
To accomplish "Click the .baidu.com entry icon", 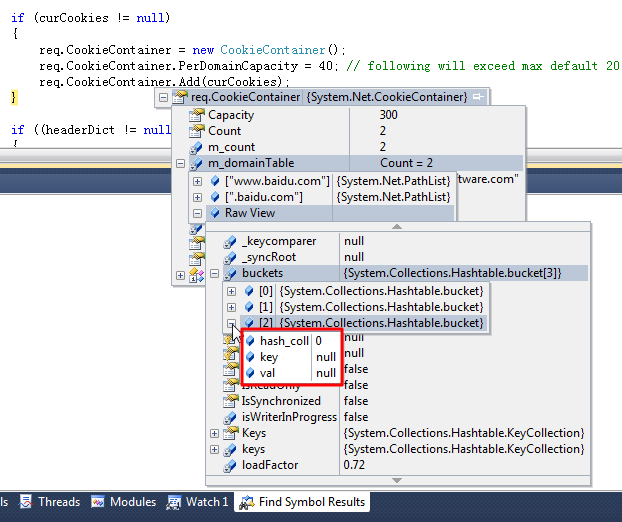I will [215, 197].
